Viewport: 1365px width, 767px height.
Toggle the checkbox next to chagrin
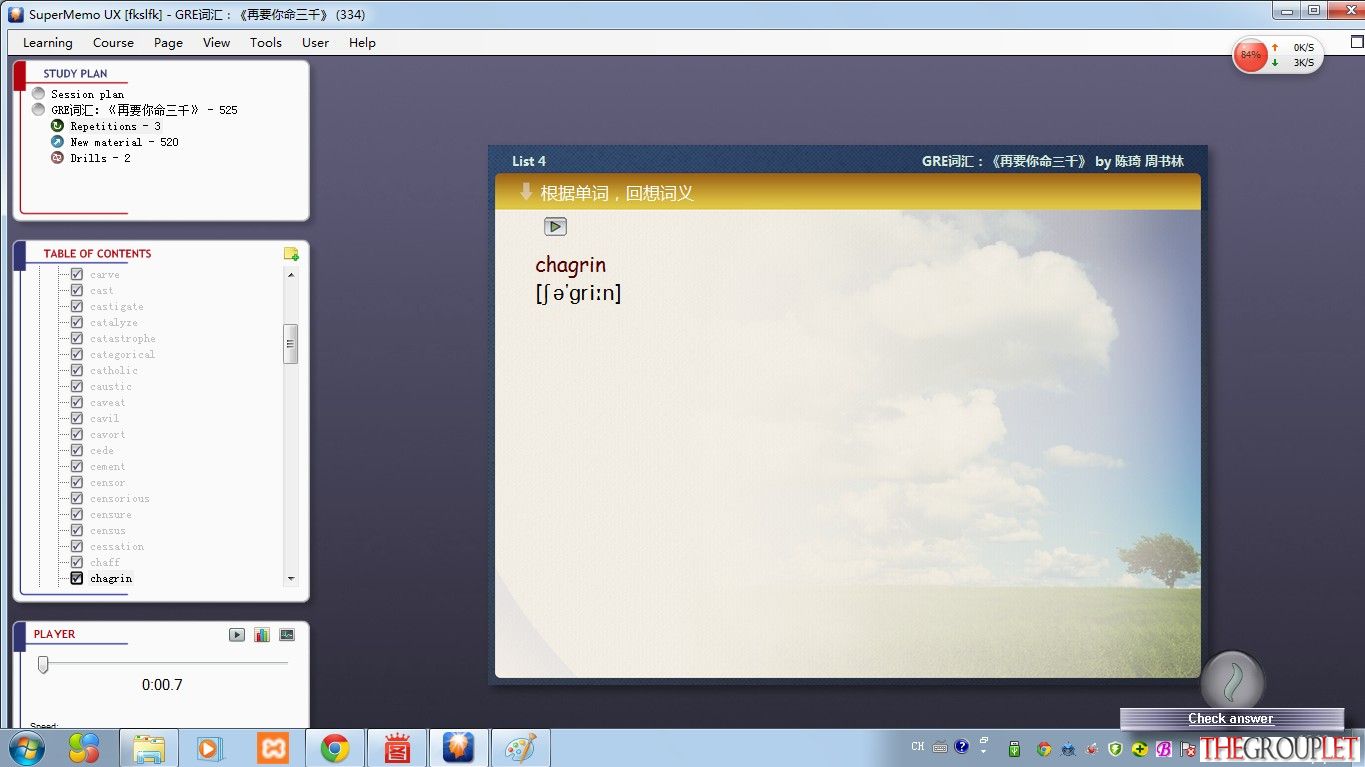click(76, 578)
